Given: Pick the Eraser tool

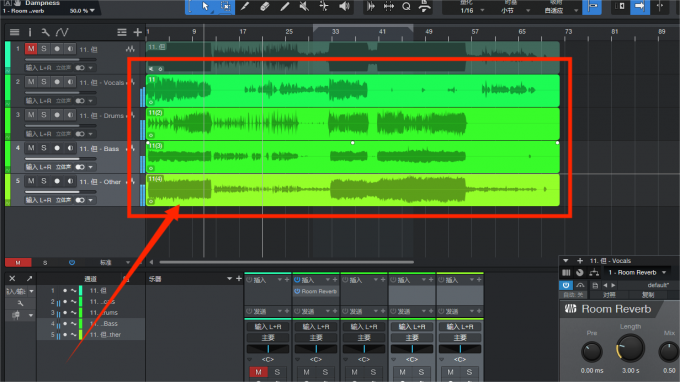Looking at the screenshot, I should [x=265, y=7].
